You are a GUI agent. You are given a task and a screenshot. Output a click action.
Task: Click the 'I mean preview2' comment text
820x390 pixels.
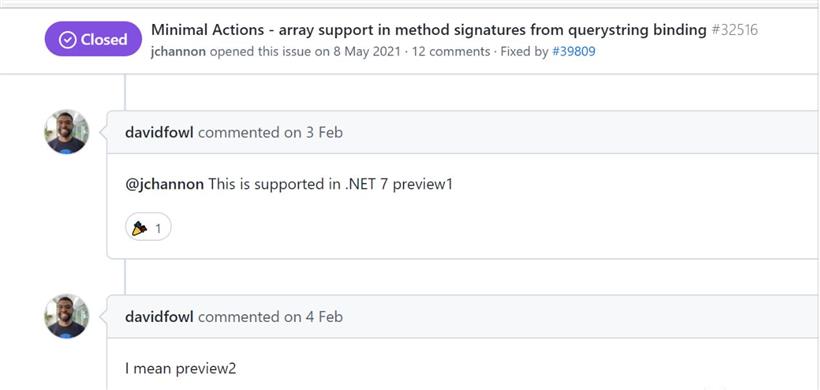pos(180,369)
